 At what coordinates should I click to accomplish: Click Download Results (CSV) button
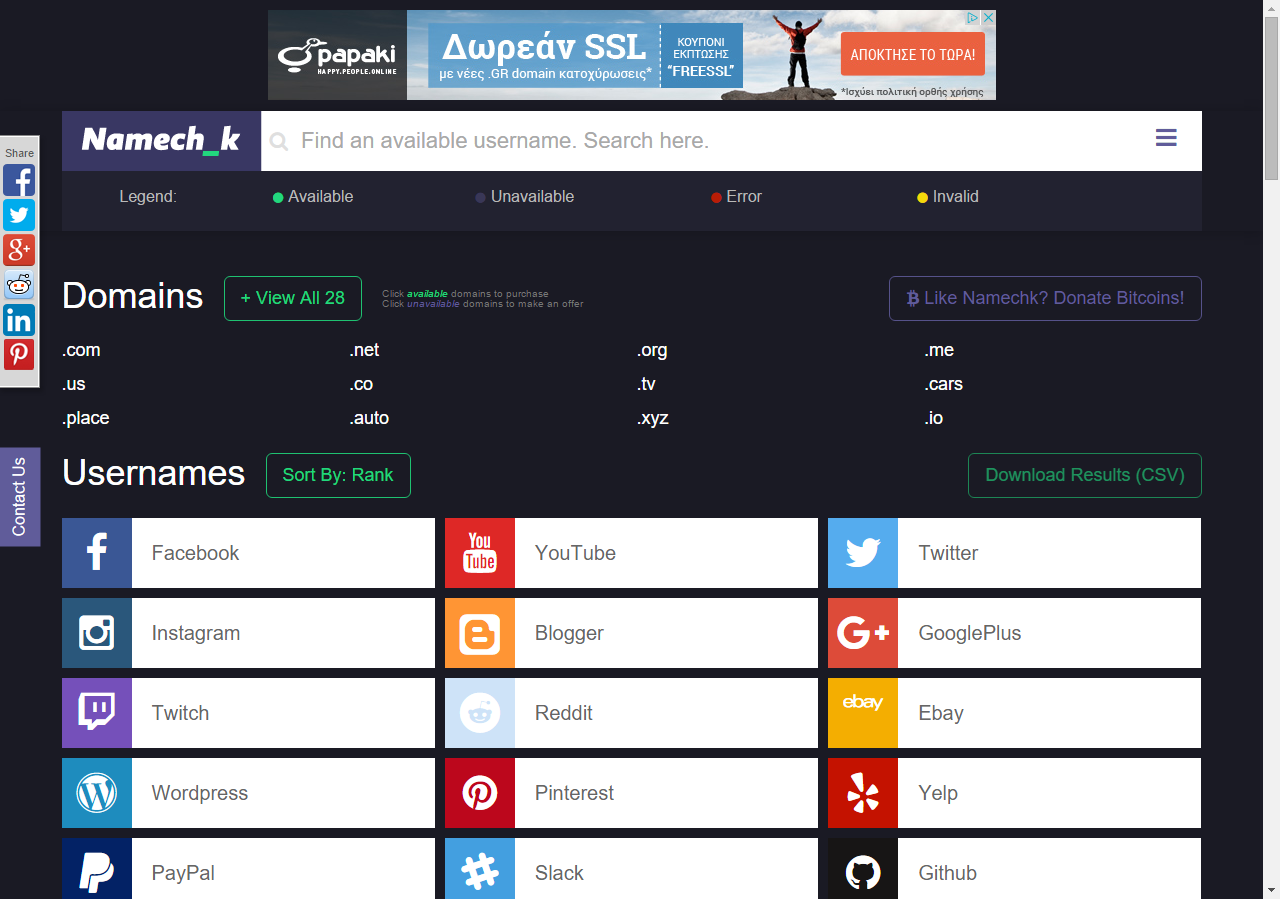[x=1084, y=475]
